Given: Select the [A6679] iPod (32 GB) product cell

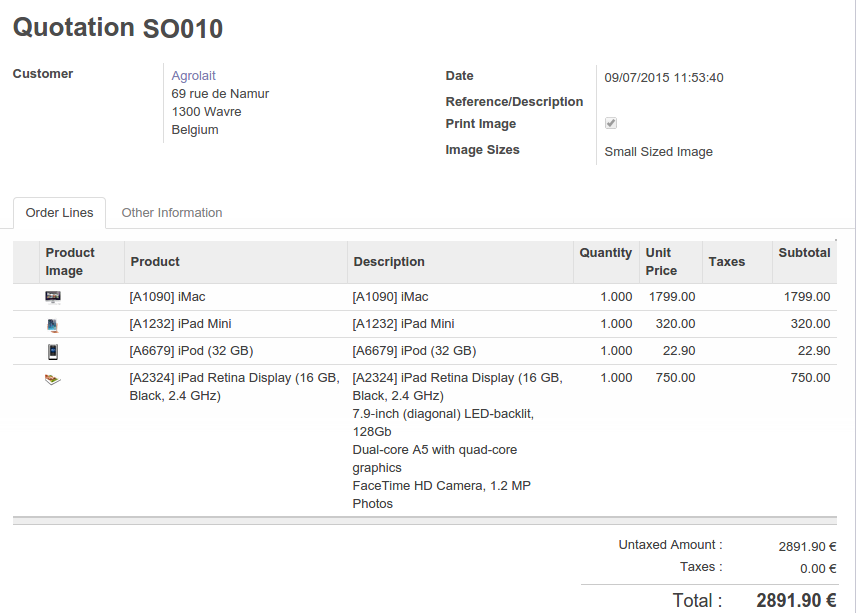Looking at the screenshot, I should click(236, 351).
